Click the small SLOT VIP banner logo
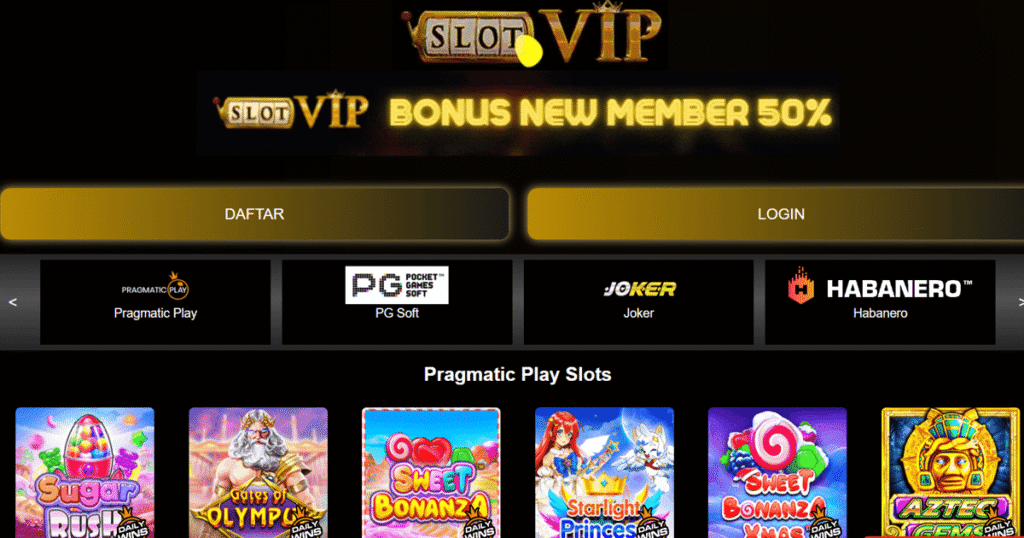Image resolution: width=1024 pixels, height=538 pixels. tap(291, 112)
